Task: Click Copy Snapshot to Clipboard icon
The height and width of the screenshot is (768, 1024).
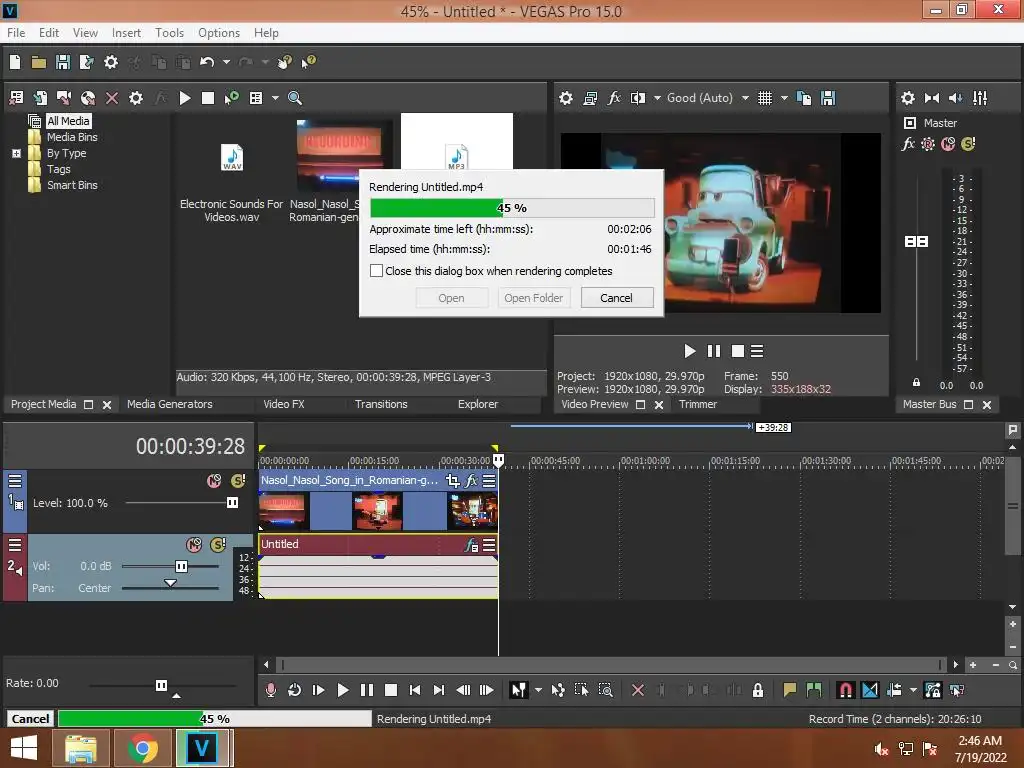Action: tap(805, 98)
